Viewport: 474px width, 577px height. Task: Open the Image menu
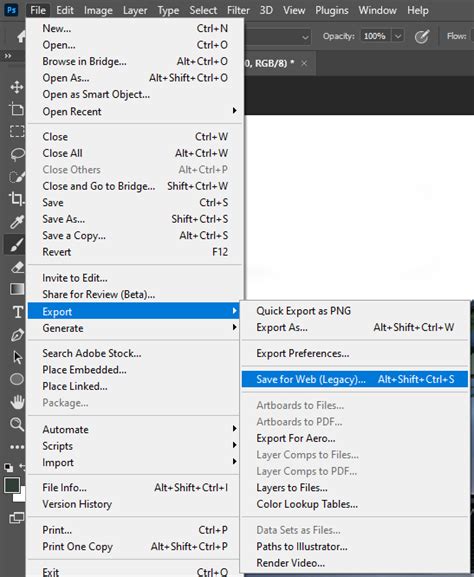[98, 10]
